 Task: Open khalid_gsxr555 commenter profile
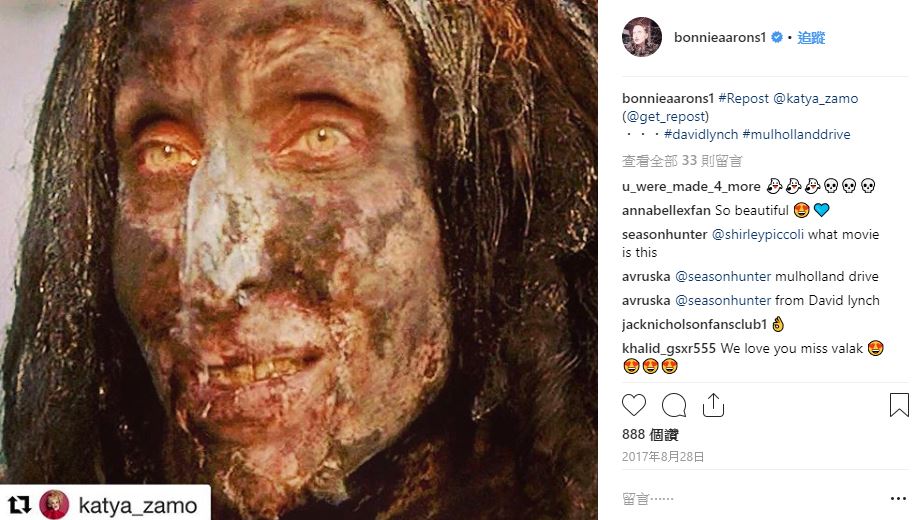tap(669, 349)
